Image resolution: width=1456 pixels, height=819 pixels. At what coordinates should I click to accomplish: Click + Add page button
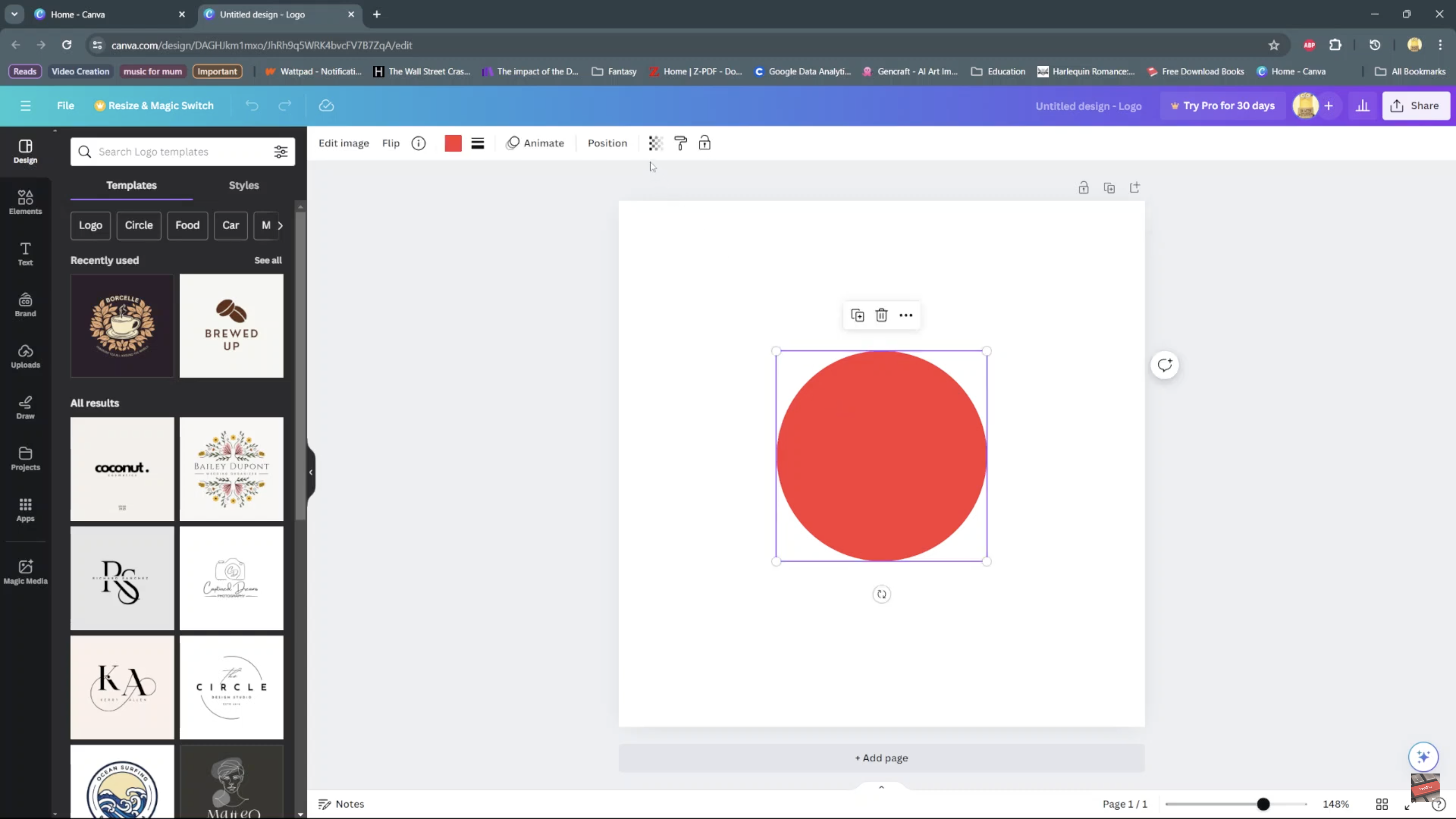tap(881, 758)
